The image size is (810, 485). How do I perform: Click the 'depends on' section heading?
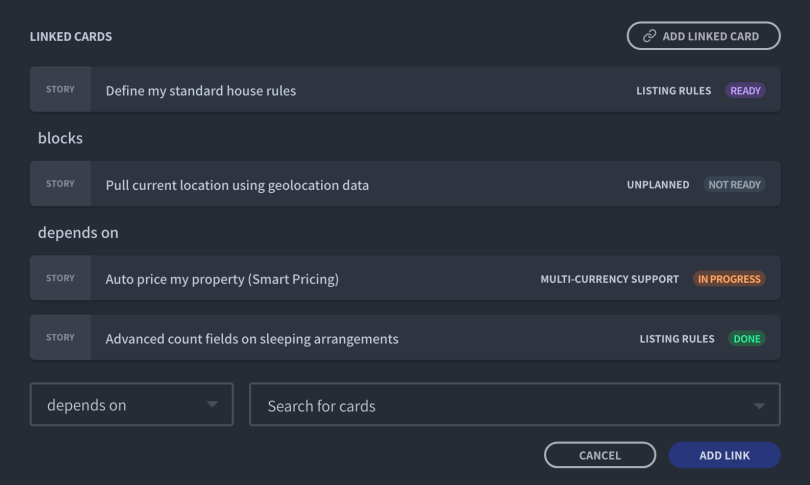[x=78, y=232]
